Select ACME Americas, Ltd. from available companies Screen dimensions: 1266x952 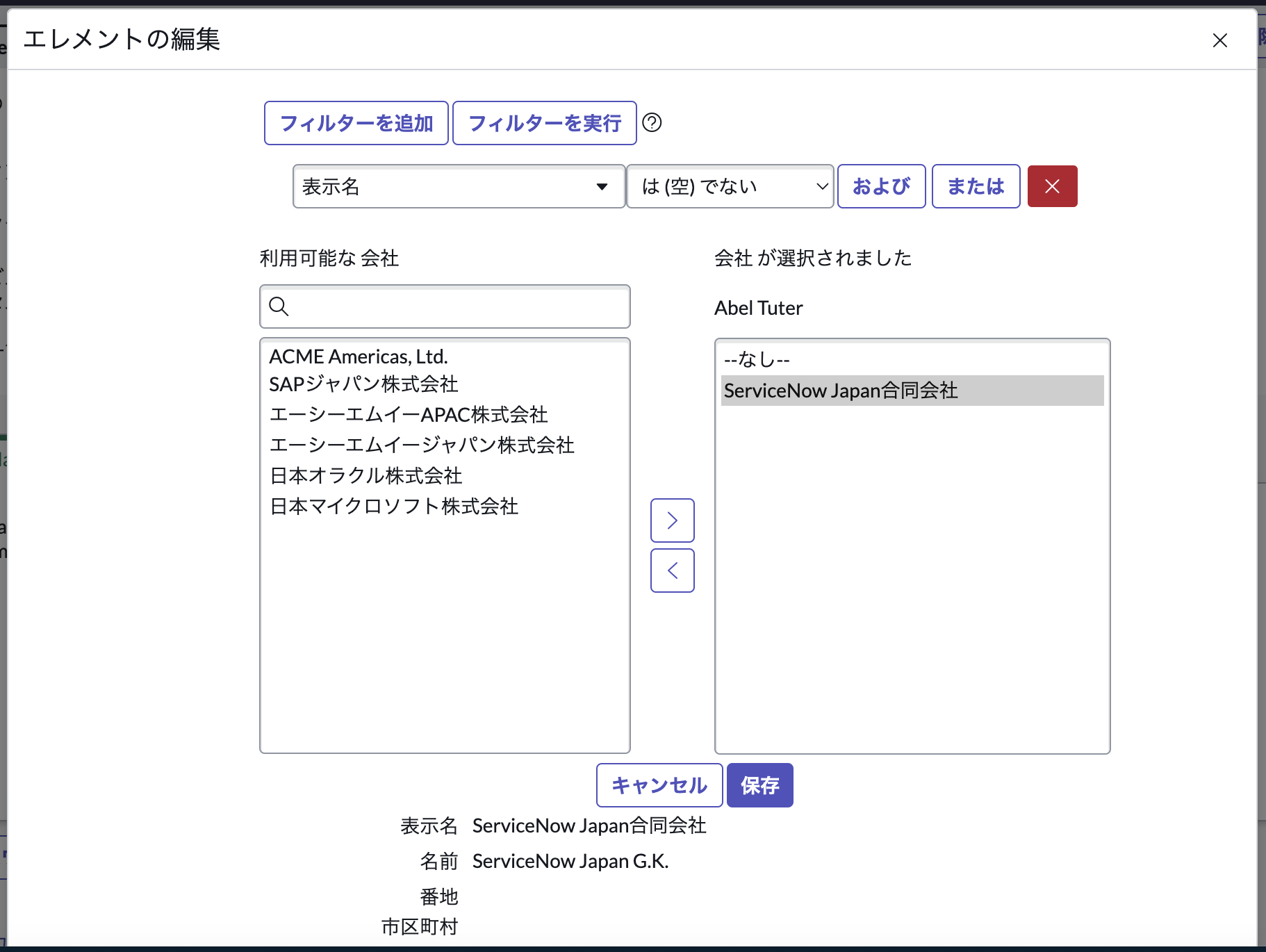pos(359,356)
